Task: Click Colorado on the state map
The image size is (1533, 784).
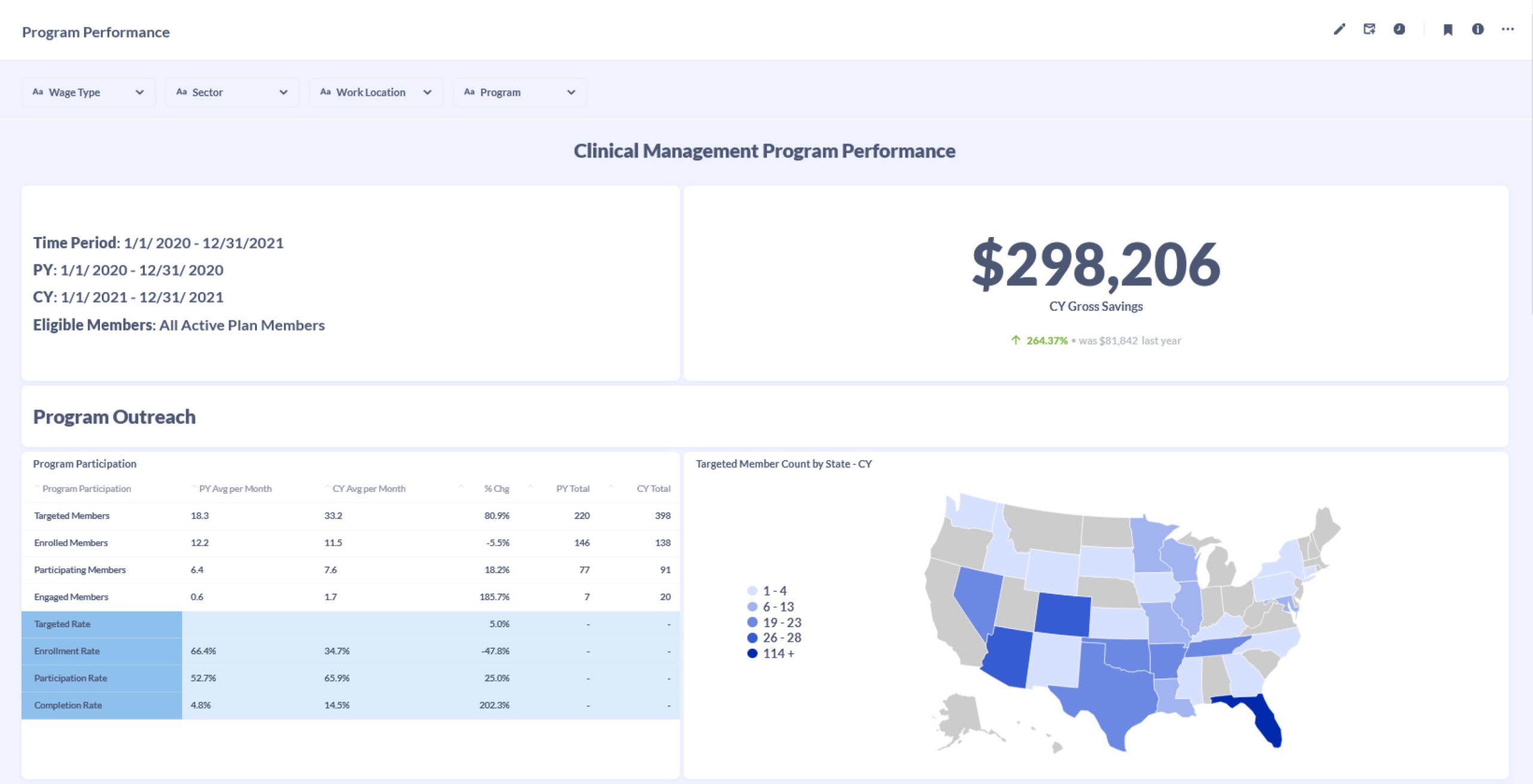Action: (x=1063, y=615)
